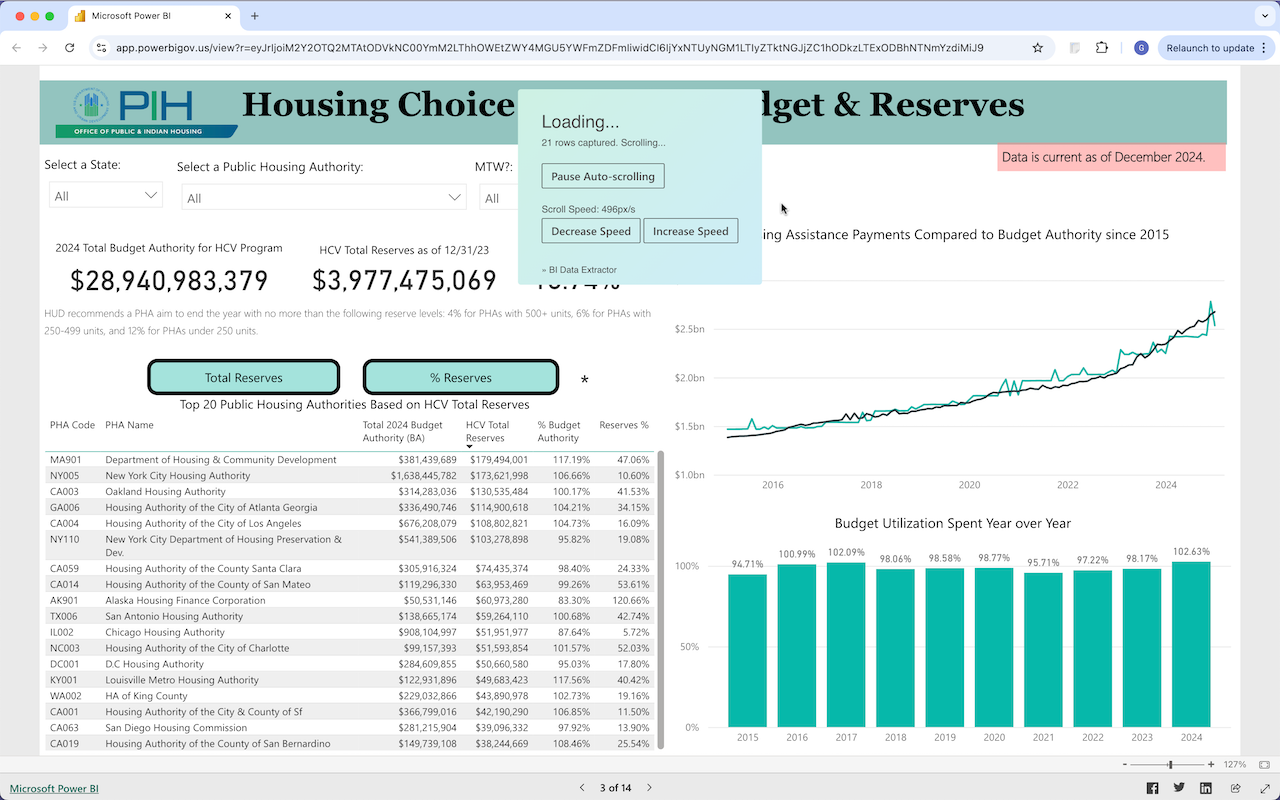This screenshot has height=800, width=1280.
Task: Adjust the report zoom slider
Action: [1168, 764]
